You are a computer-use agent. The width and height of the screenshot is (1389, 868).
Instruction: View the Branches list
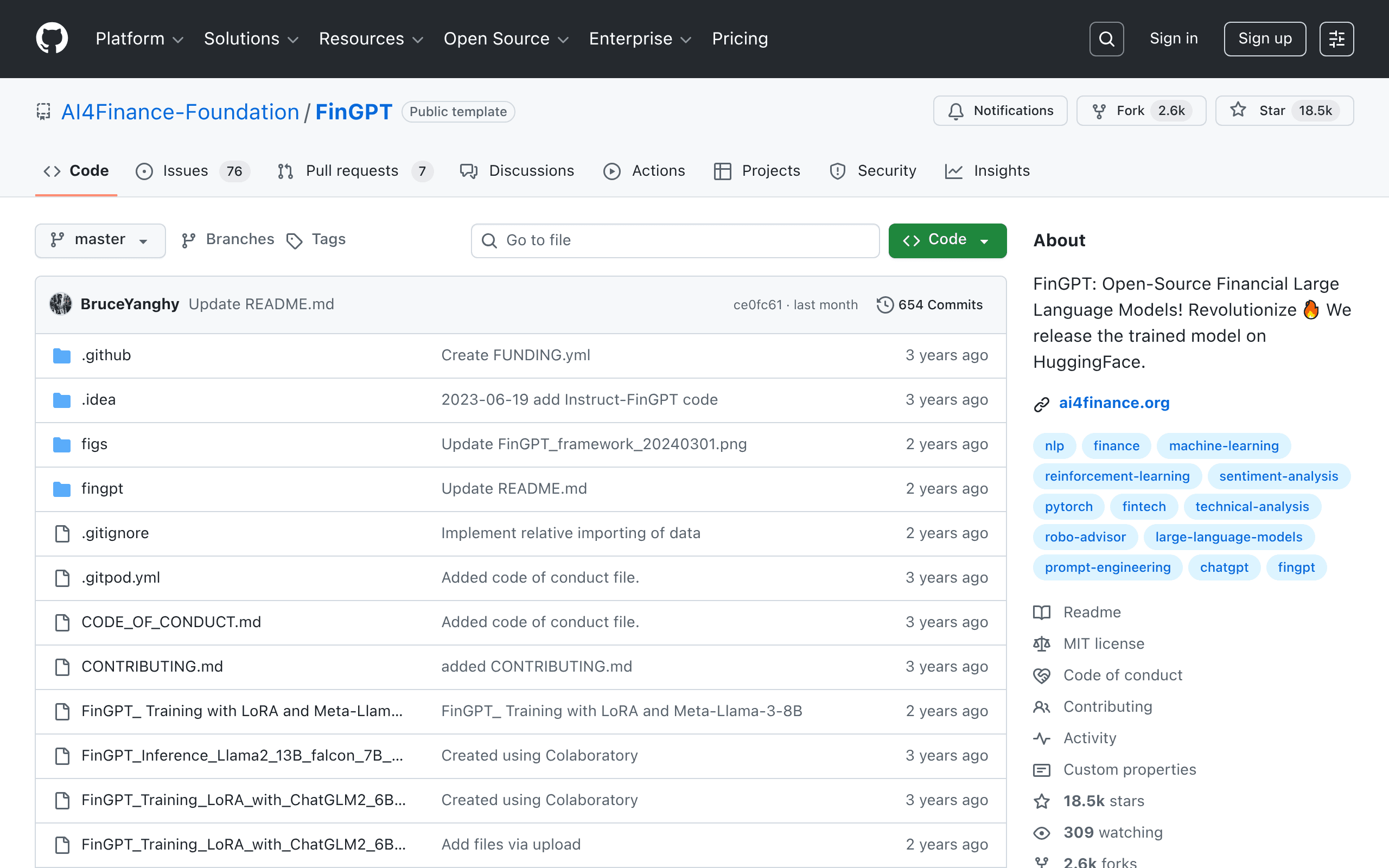coord(228,240)
